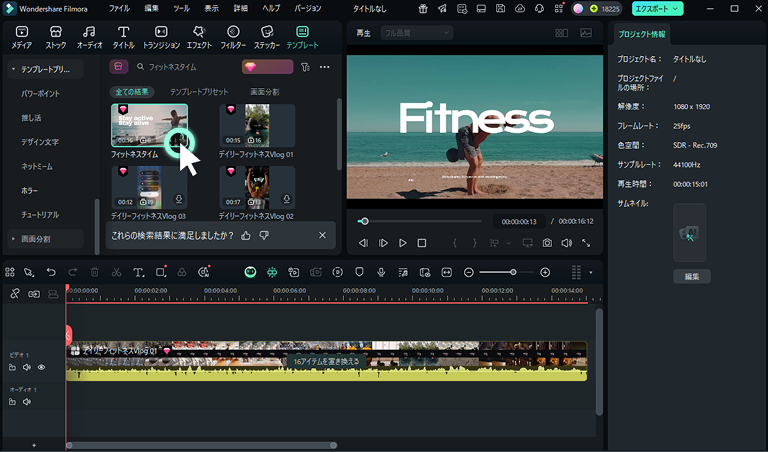768x452 pixels.
Task: Click the microphone voiceover icon
Action: point(381,272)
